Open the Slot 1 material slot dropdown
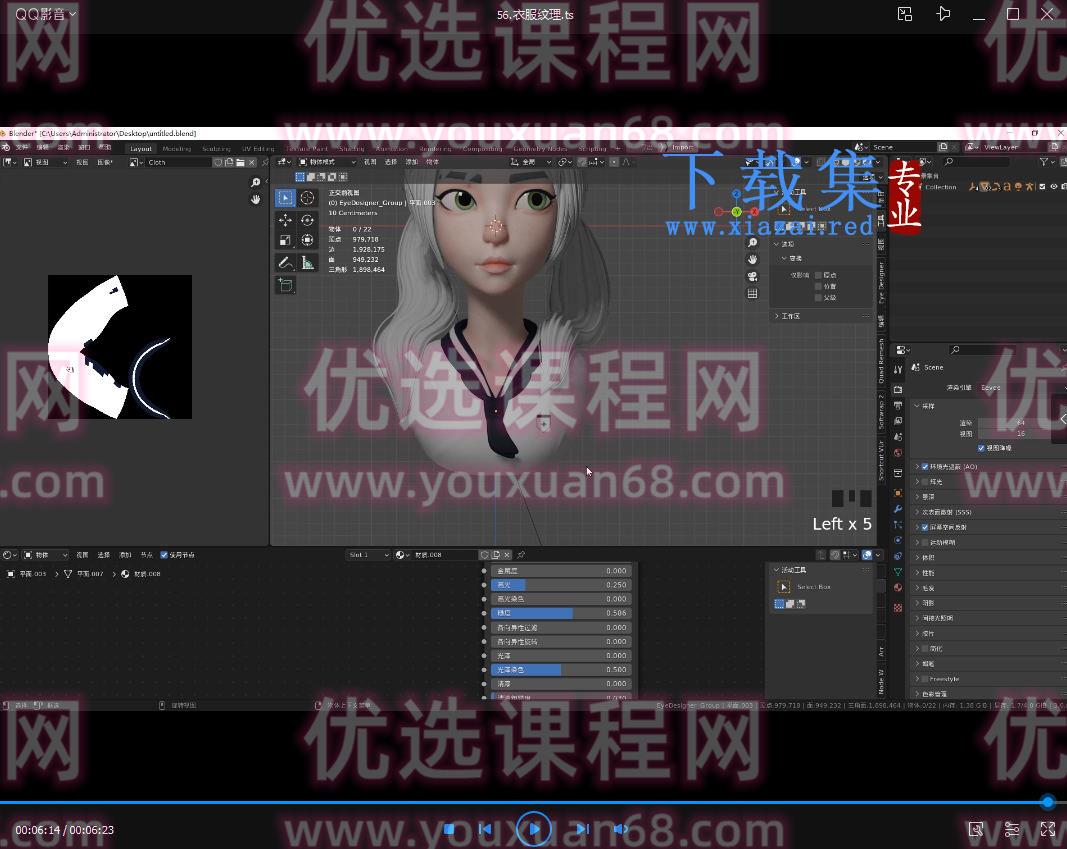 [x=368, y=554]
